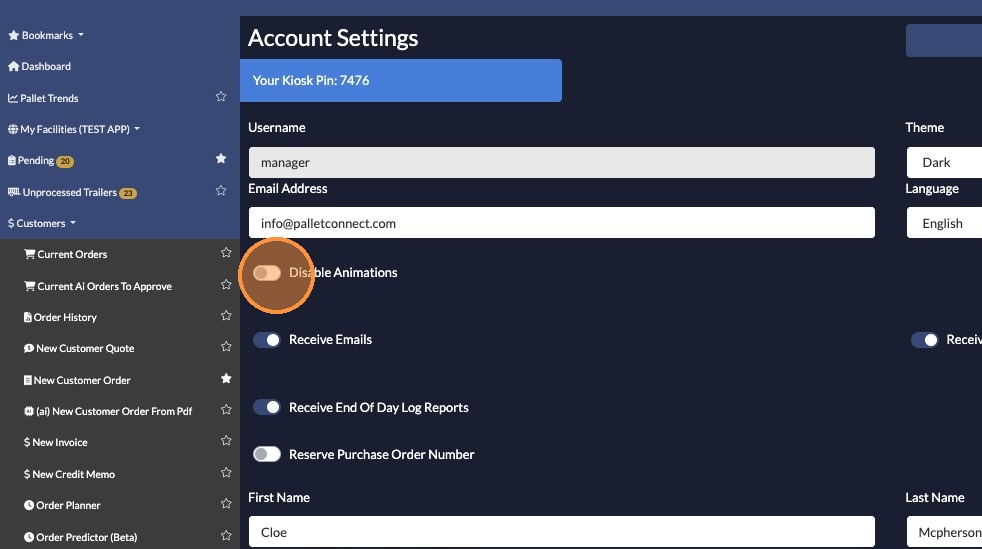The width and height of the screenshot is (982, 549).
Task: Star the New Invoice menu entry
Action: point(226,441)
